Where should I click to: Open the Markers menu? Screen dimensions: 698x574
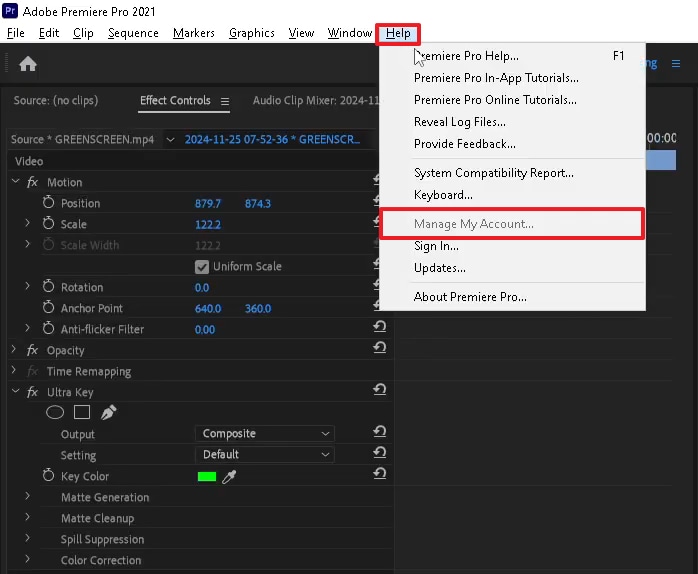[194, 33]
